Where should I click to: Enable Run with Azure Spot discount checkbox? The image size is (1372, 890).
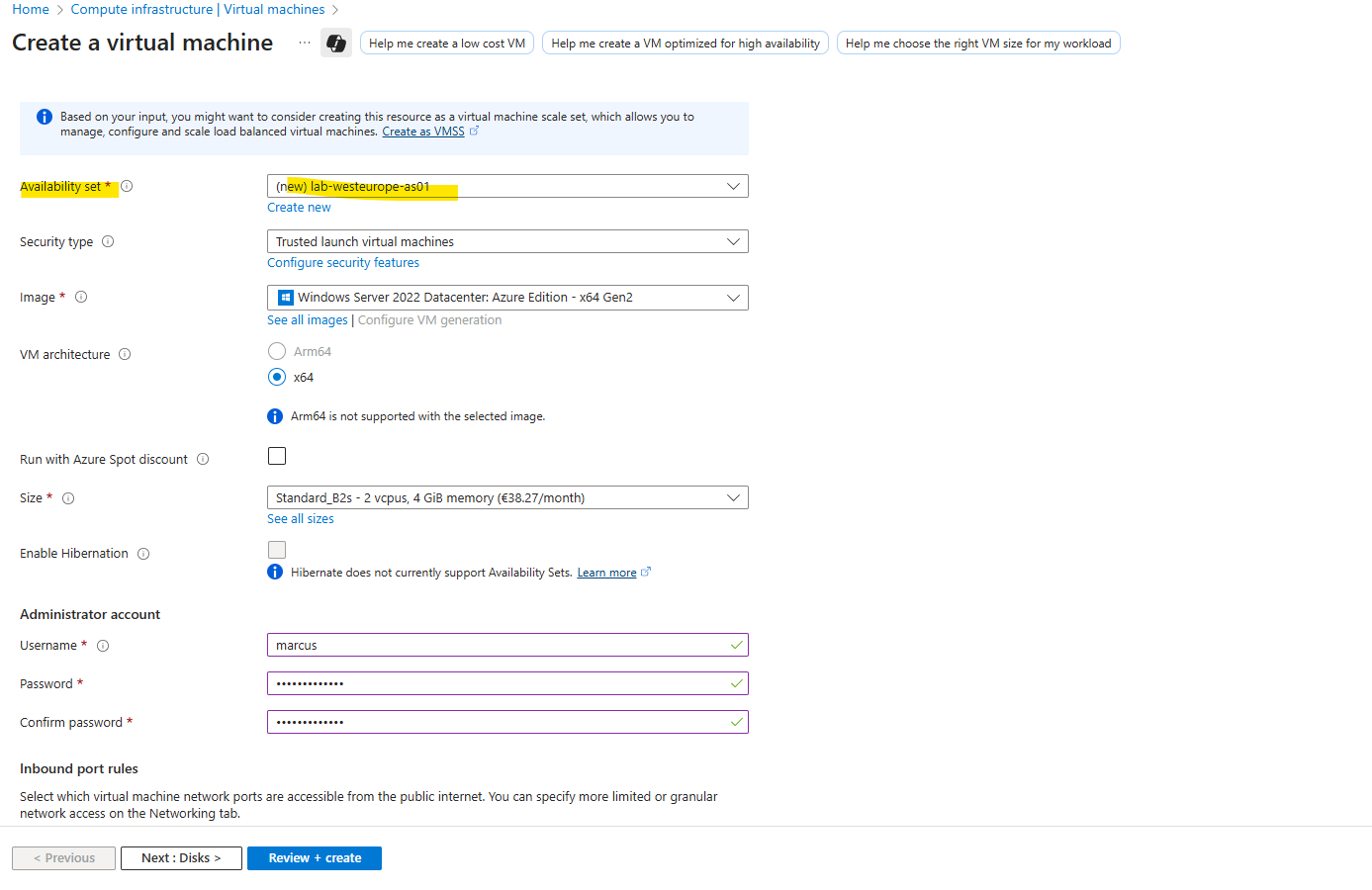(x=277, y=456)
